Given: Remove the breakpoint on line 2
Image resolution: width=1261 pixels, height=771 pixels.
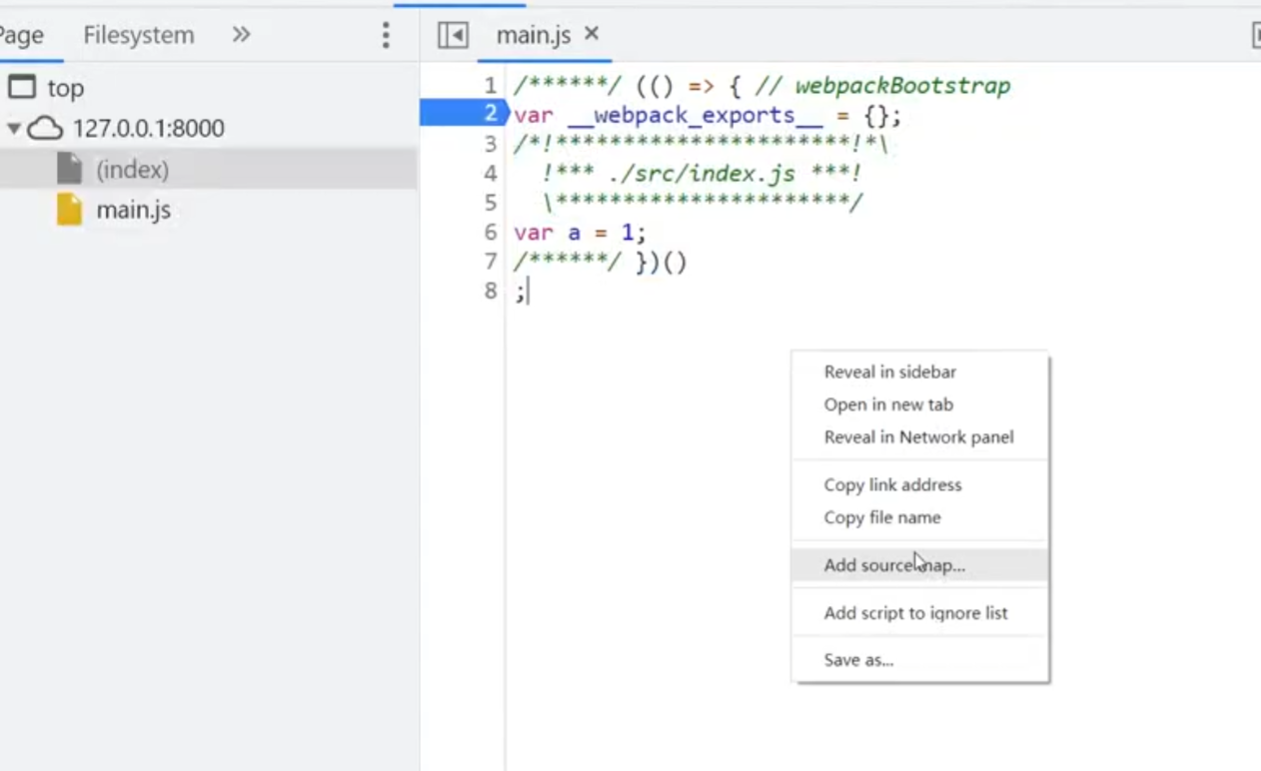Looking at the screenshot, I should point(489,113).
